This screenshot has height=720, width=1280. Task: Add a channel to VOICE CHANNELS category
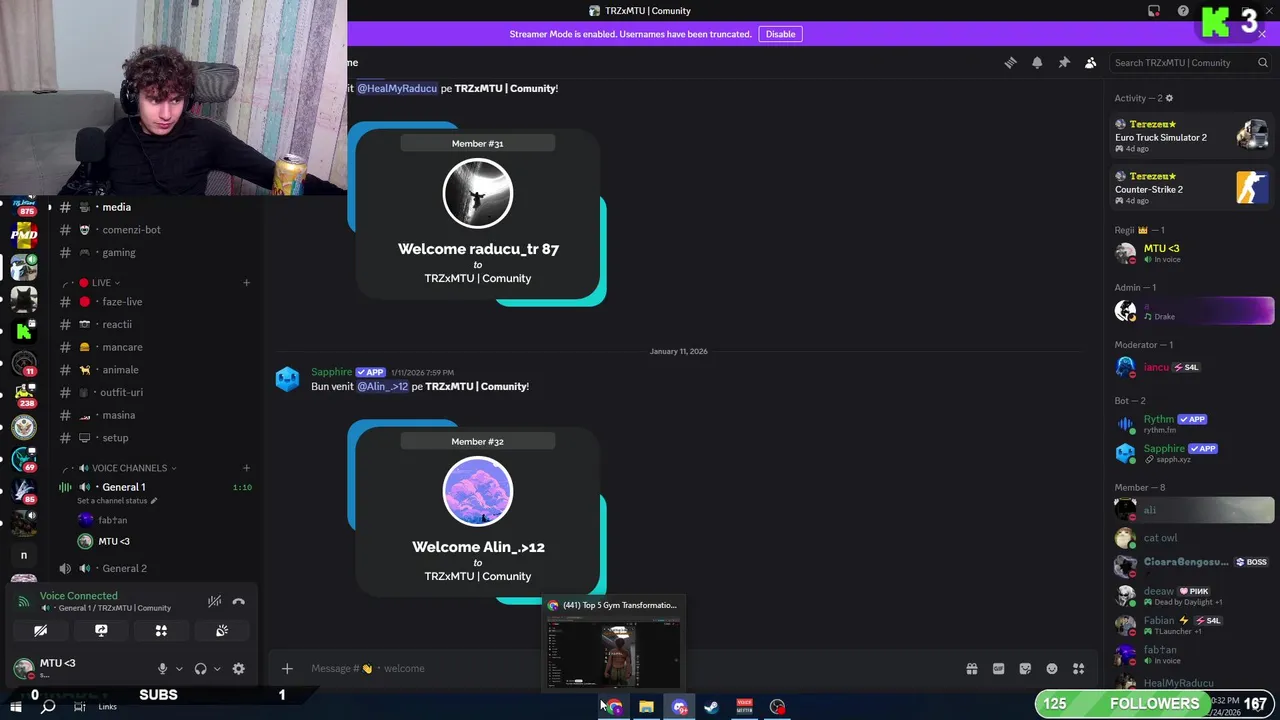point(246,468)
